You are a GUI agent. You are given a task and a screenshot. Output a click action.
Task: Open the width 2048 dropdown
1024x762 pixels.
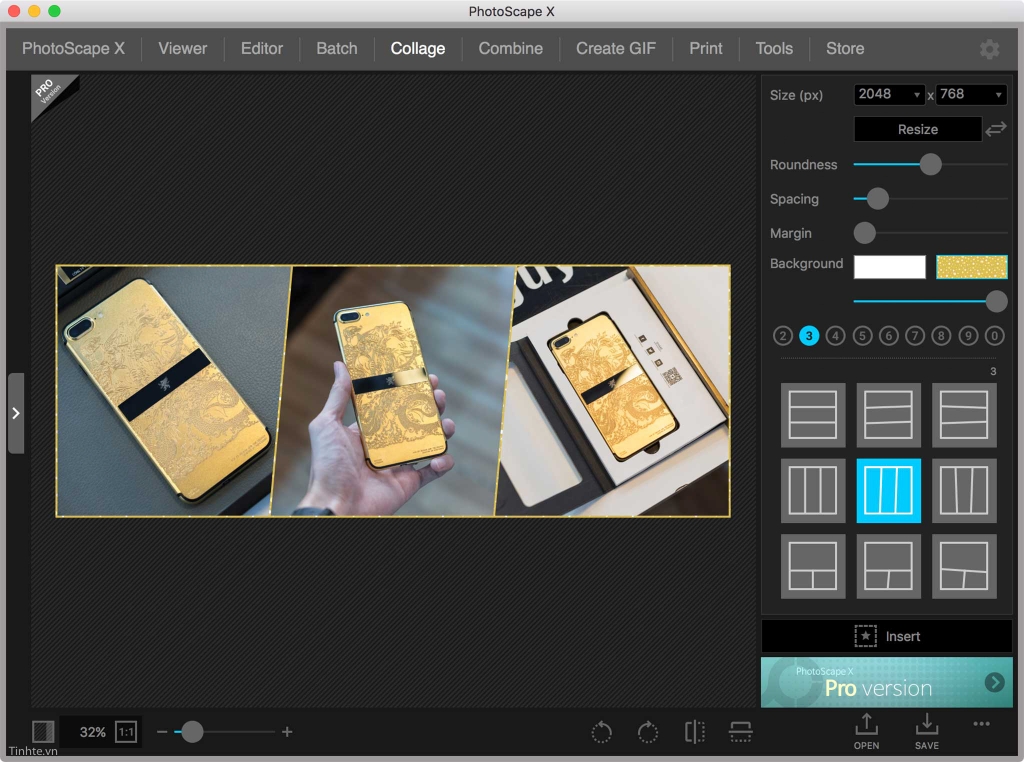click(x=889, y=94)
